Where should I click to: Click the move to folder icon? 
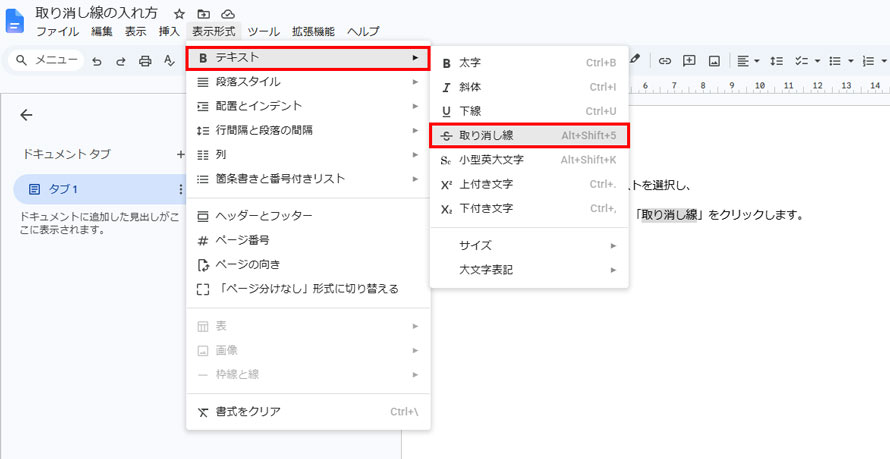coord(203,14)
